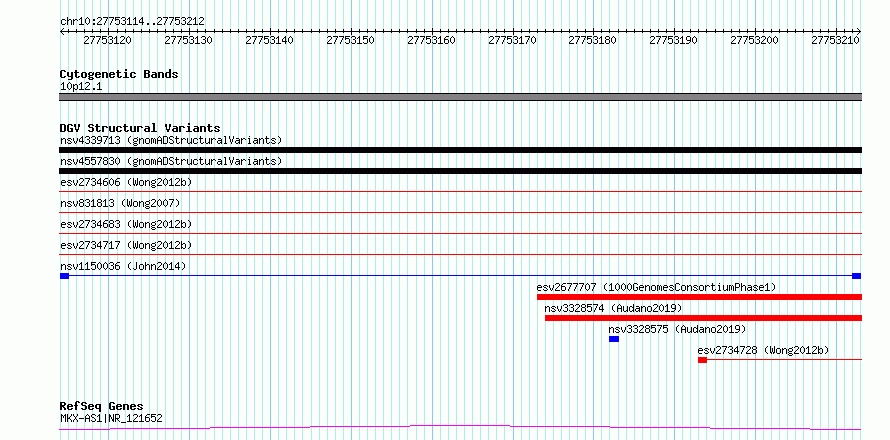This screenshot has height=440, width=890.
Task: Click the red line below esv2734717
Action: [x=460, y=255]
